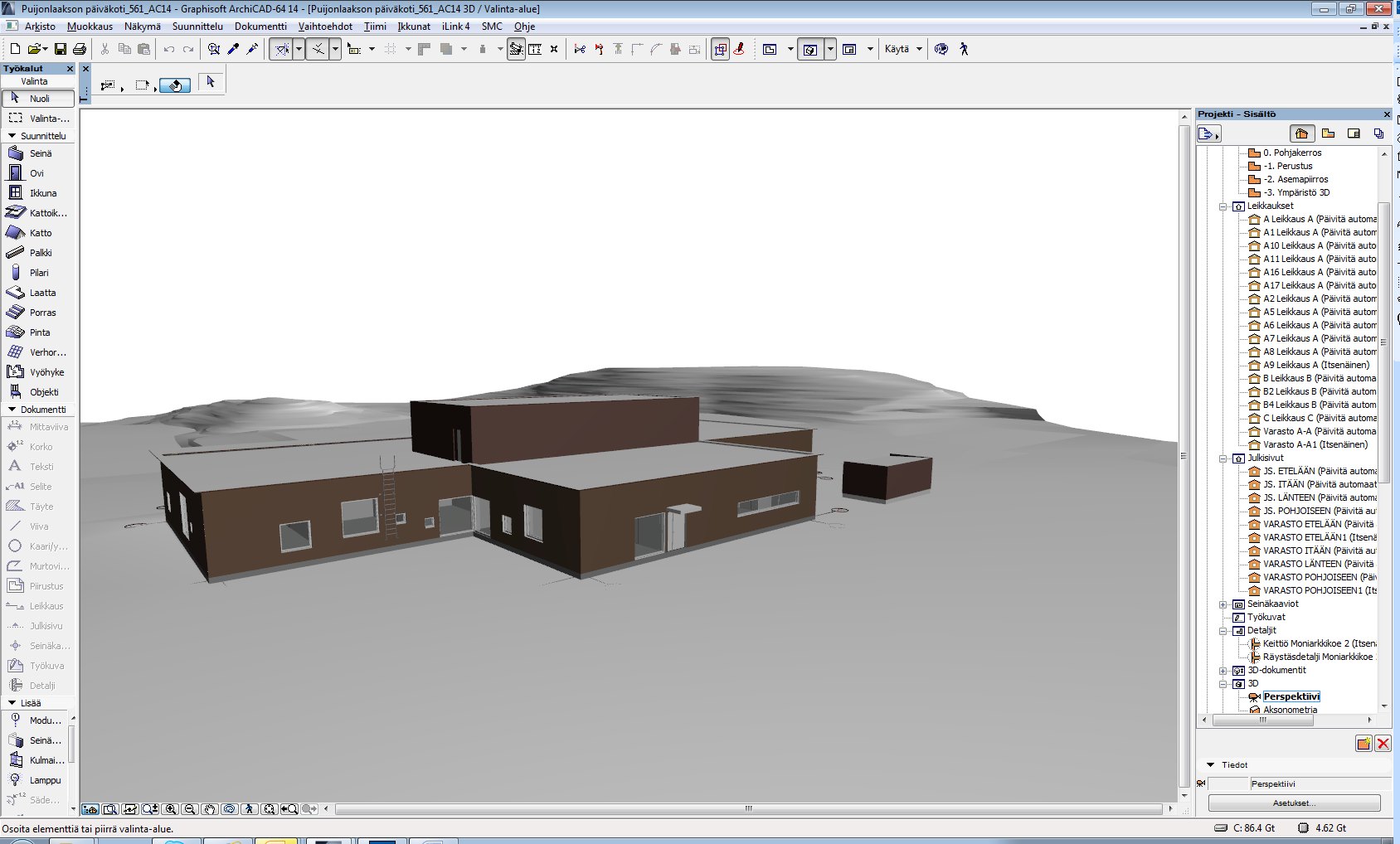Image resolution: width=1400 pixels, height=844 pixels.
Task: Click the zoom in magnifier at bottom
Action: coord(170,809)
